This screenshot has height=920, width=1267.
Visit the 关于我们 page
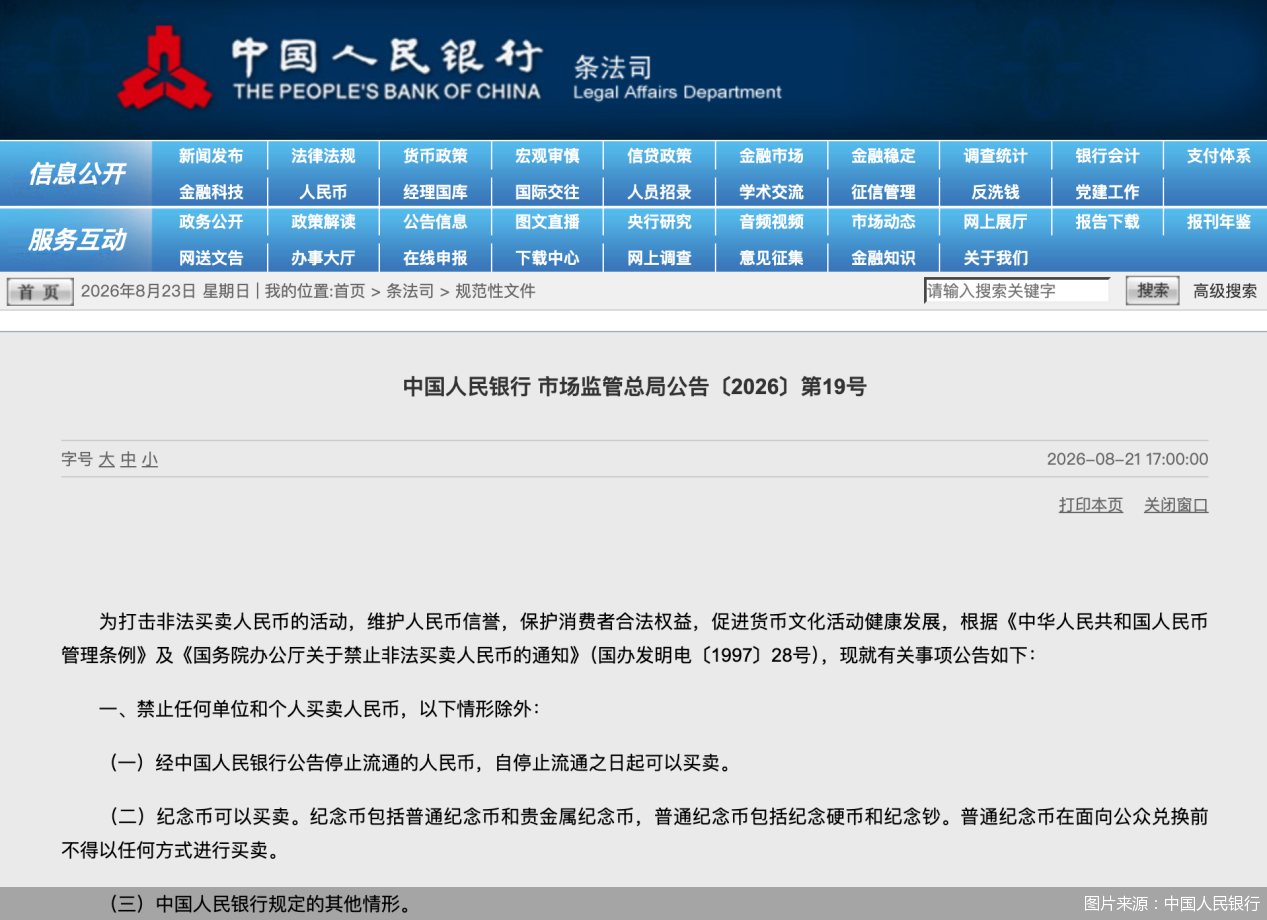[995, 258]
